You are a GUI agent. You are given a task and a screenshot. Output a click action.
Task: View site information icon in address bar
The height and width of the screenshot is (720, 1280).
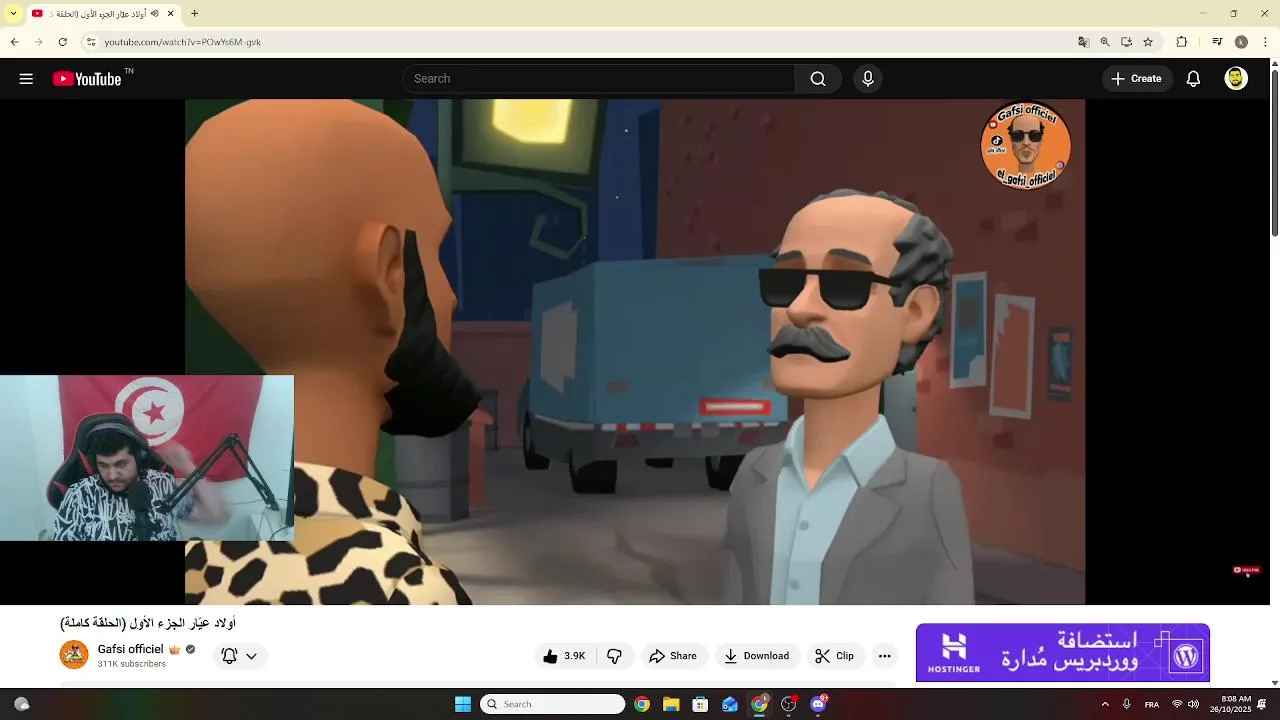tap(91, 42)
